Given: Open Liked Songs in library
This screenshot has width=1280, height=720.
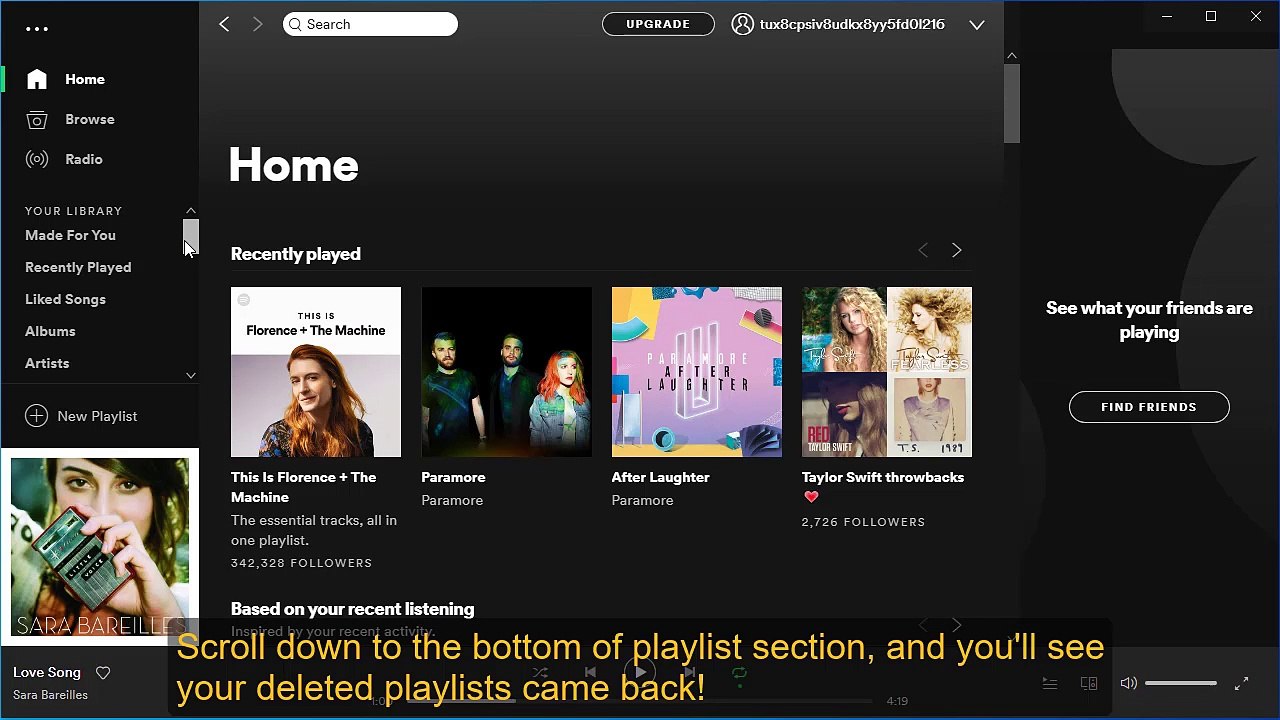Looking at the screenshot, I should click(x=65, y=299).
